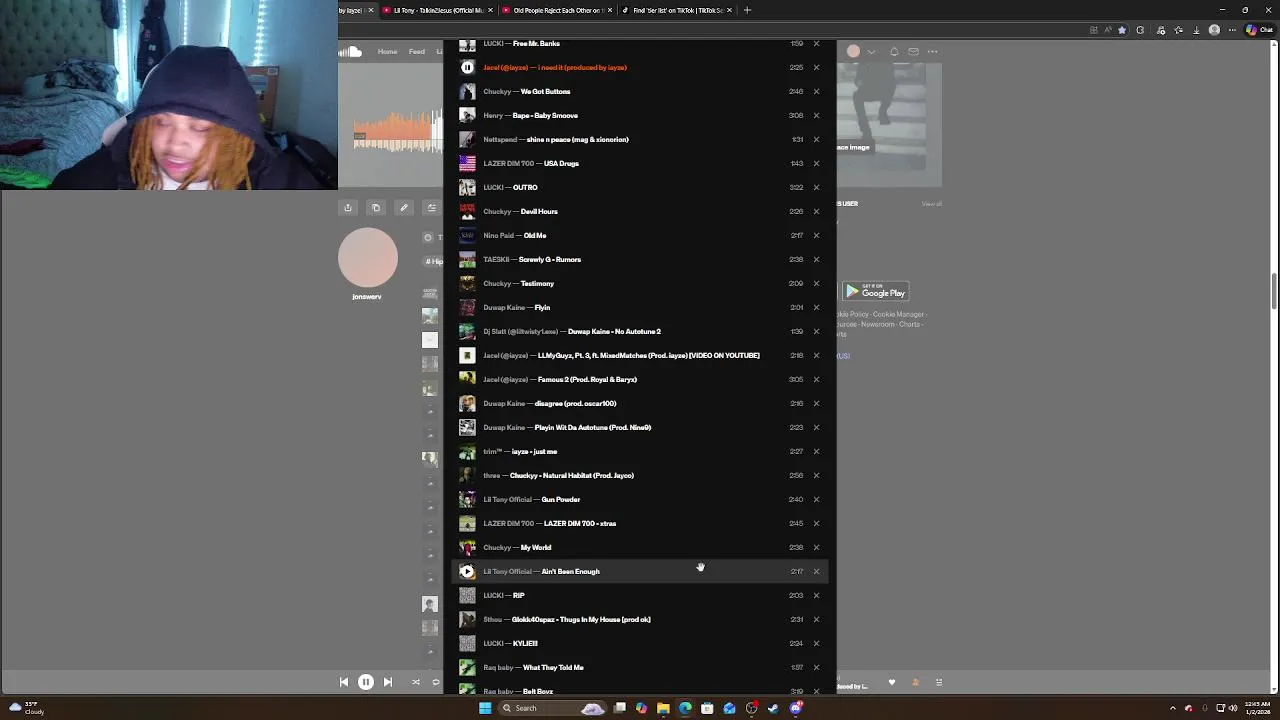Click the browser vertical scrollbar

point(1275,291)
